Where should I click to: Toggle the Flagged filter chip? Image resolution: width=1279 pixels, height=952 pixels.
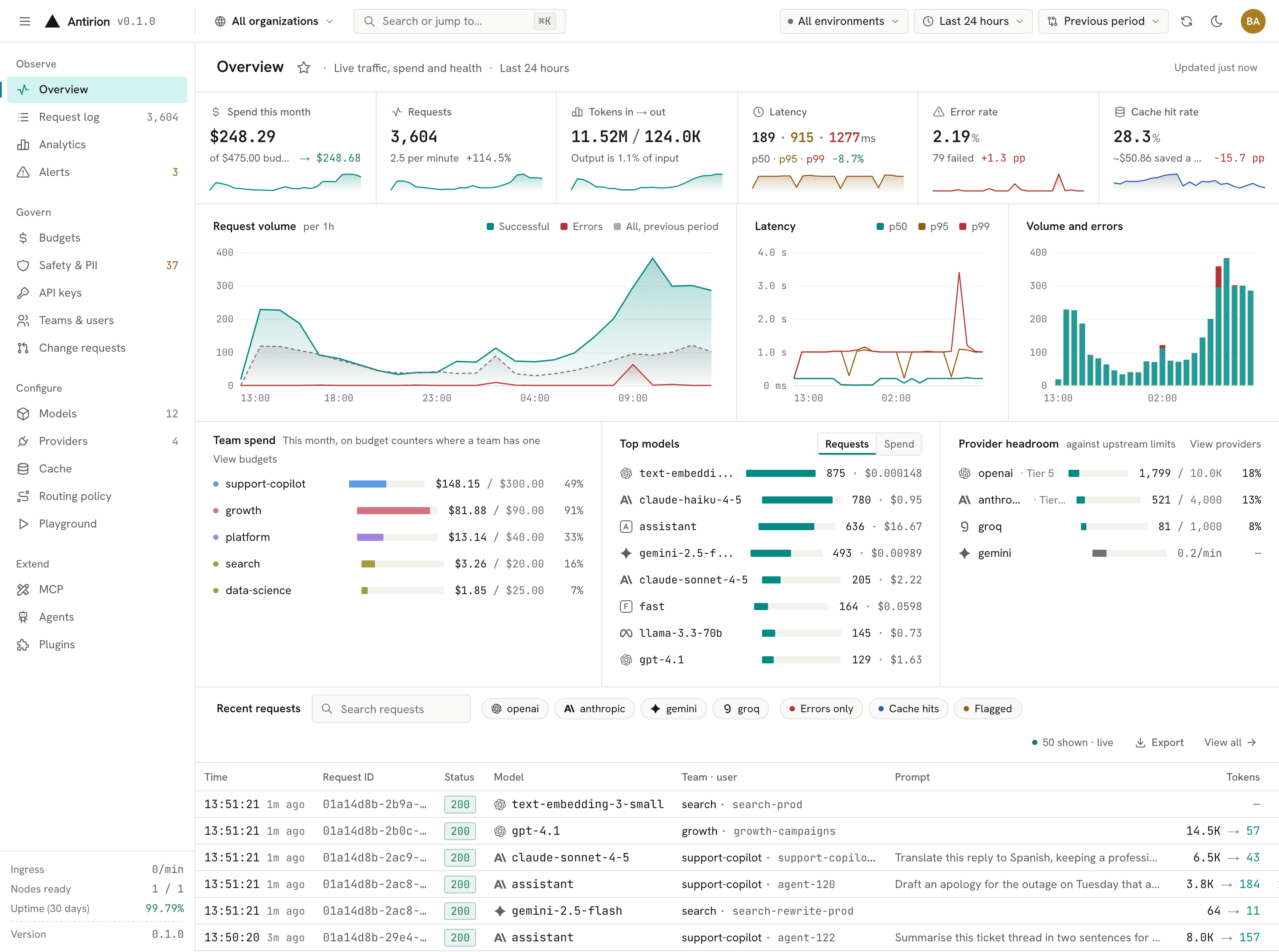987,709
